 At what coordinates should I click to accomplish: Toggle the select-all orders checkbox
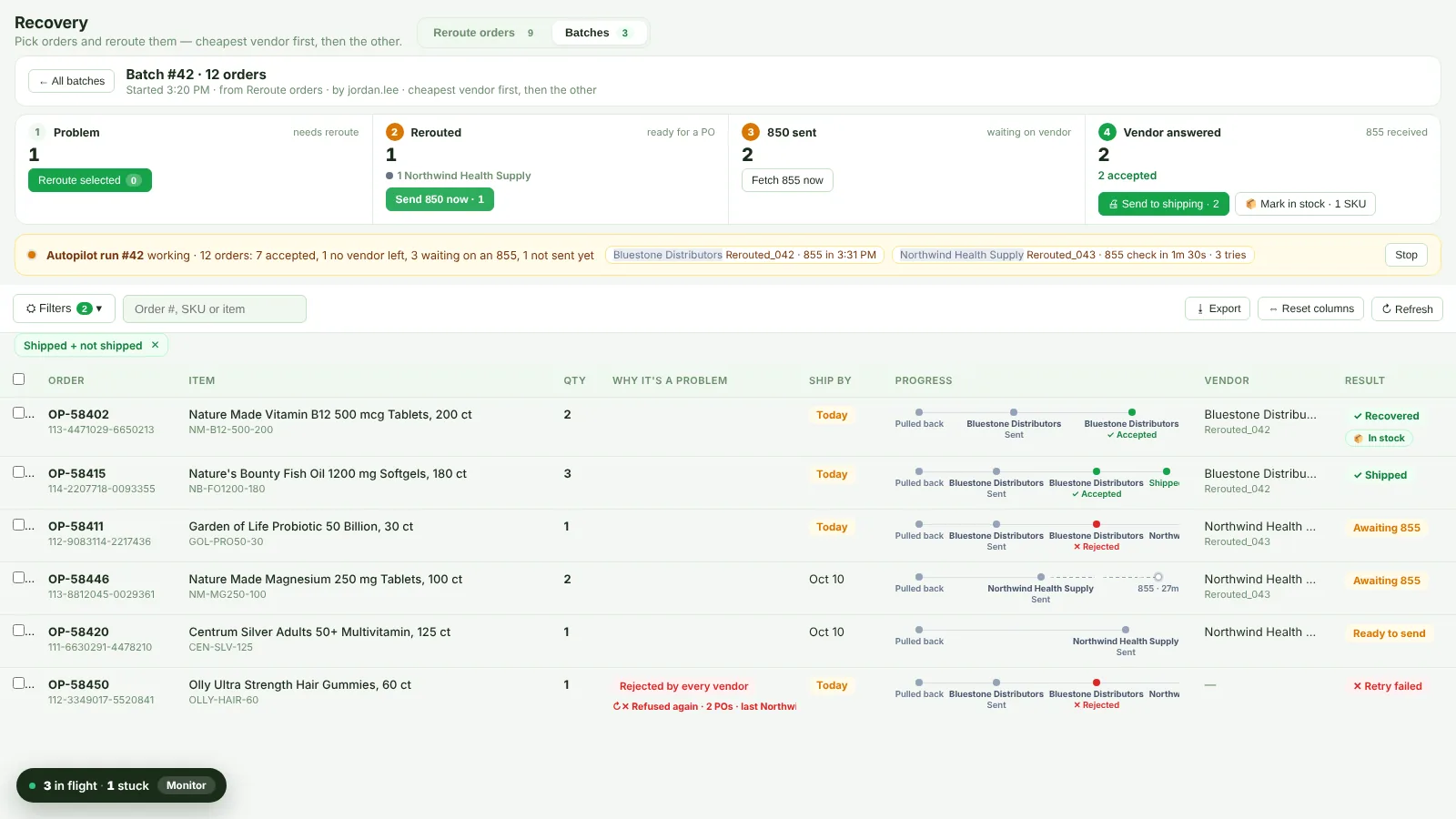pyautogui.click(x=18, y=379)
